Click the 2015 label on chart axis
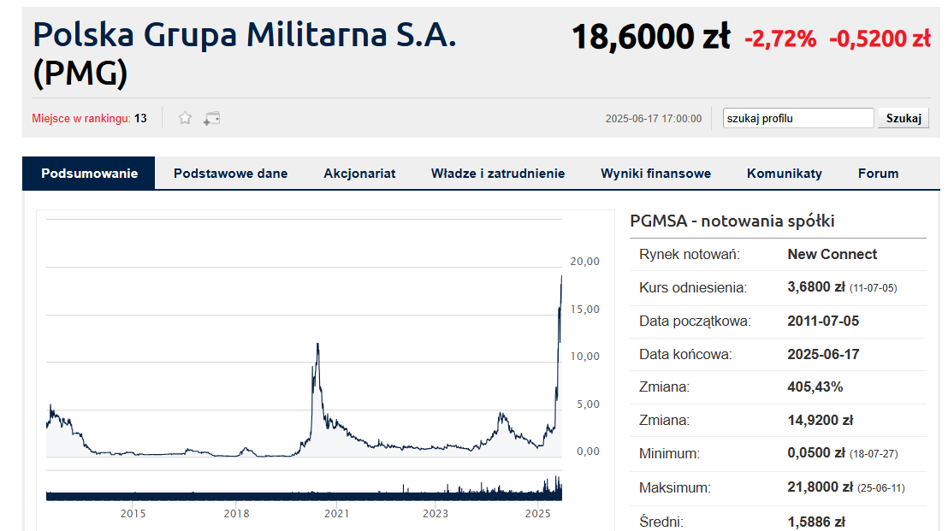This screenshot has height=531, width=948. 133,513
